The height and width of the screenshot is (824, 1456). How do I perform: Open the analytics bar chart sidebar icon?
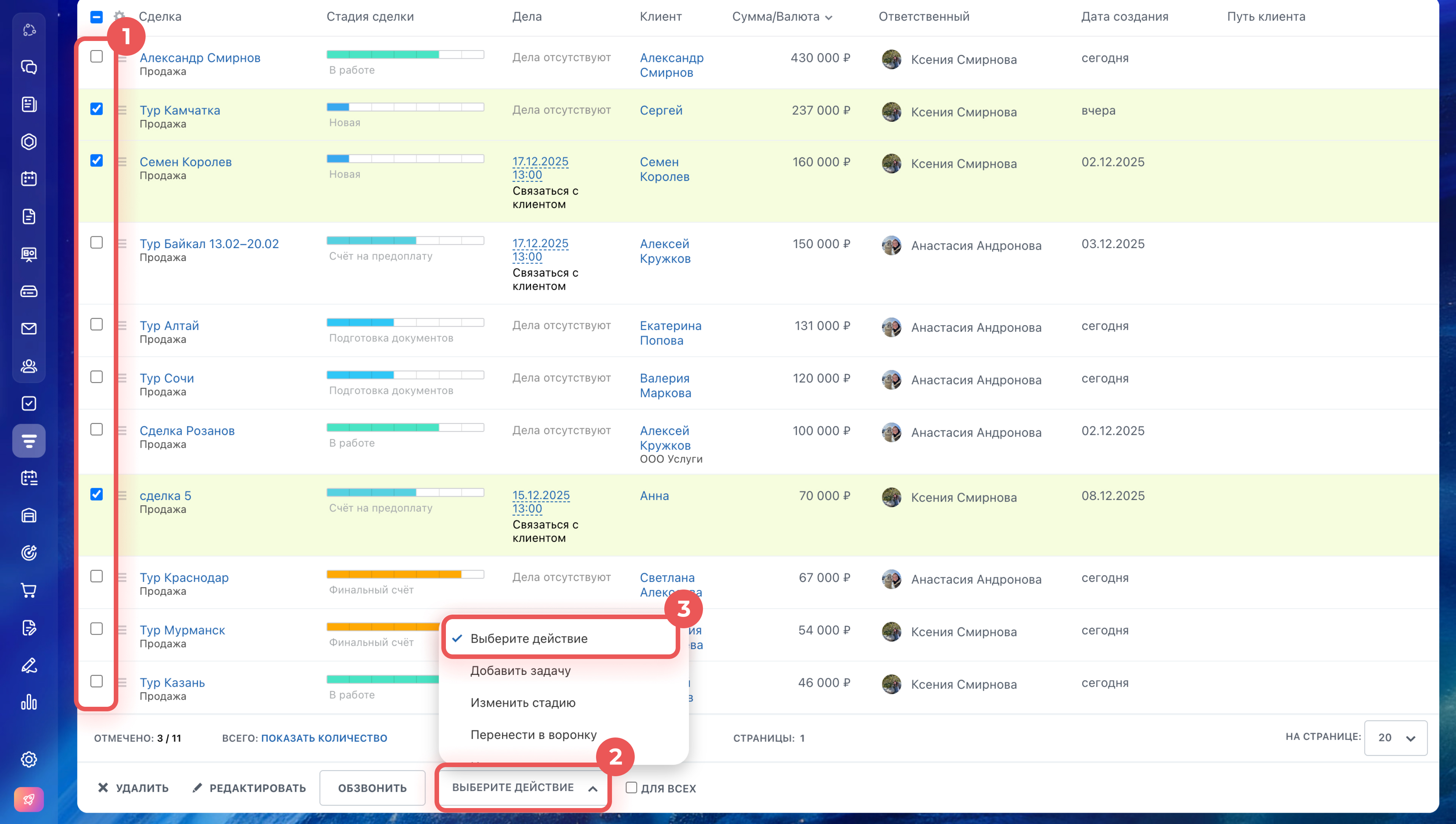point(29,702)
